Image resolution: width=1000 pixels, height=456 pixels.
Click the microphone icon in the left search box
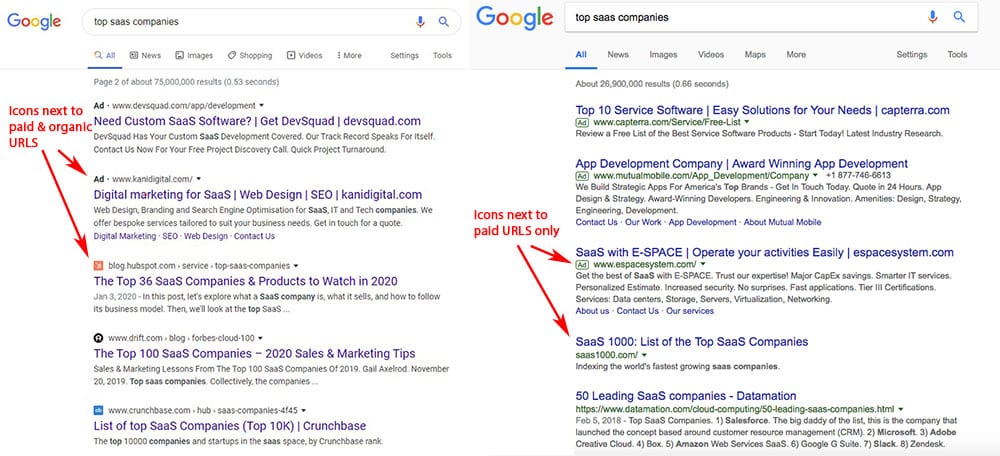420,22
